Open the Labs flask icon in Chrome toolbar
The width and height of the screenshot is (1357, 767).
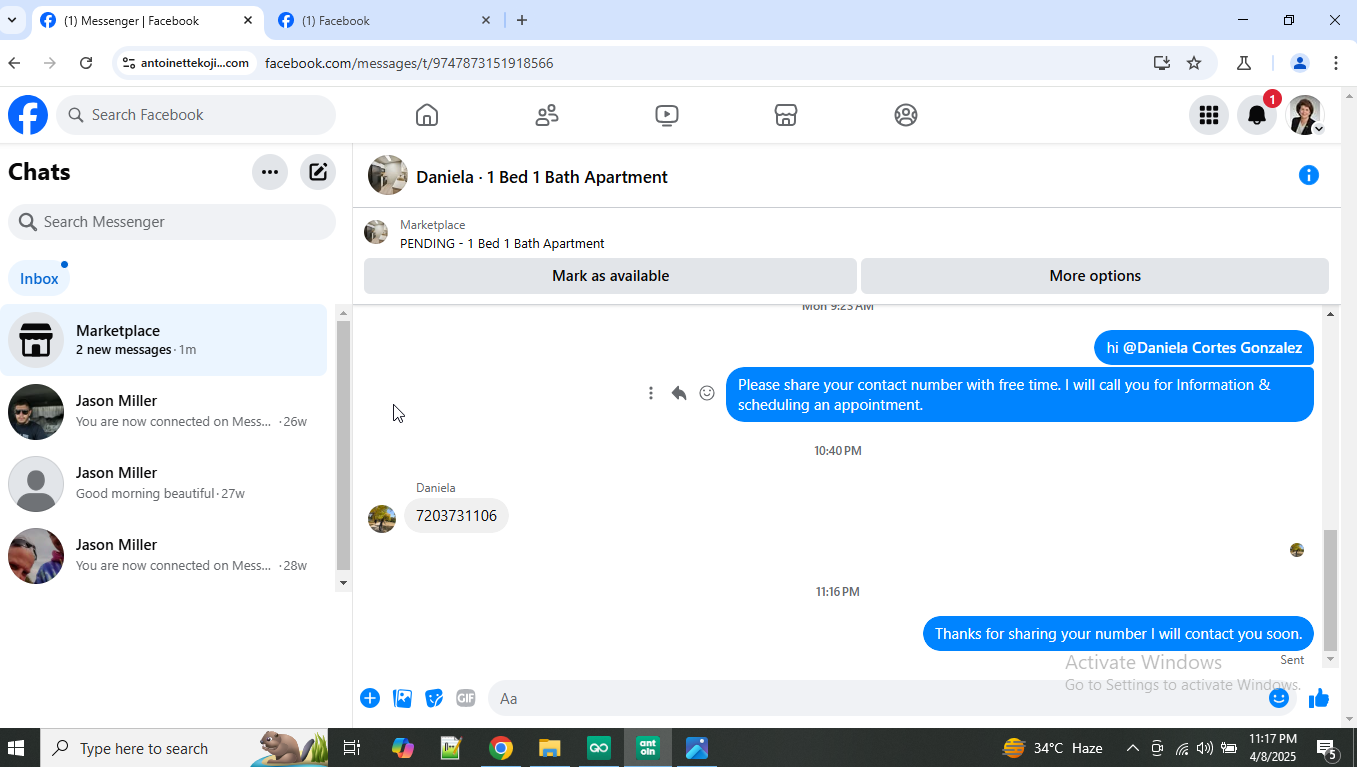[x=1244, y=63]
